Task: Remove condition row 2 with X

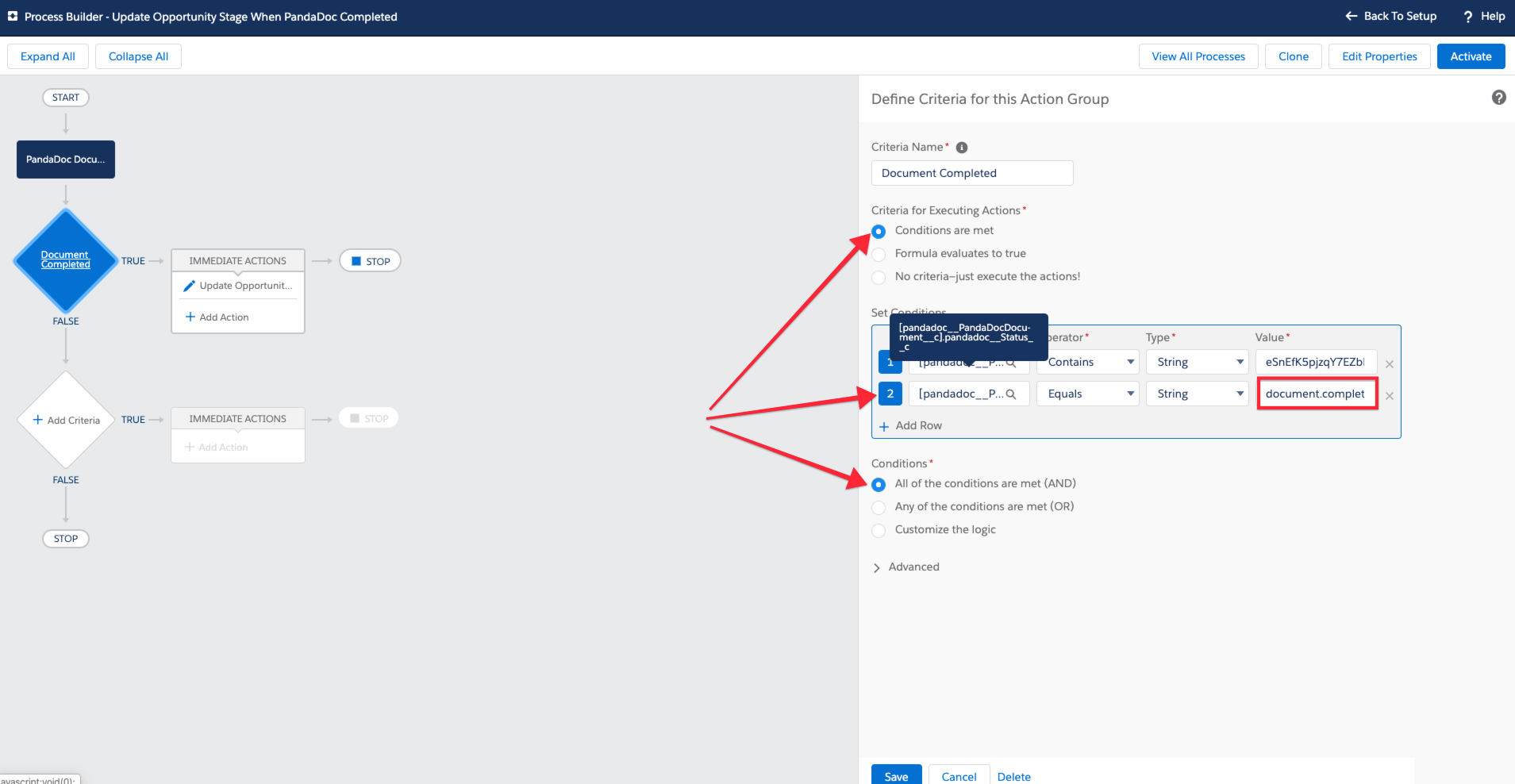Action: (x=1390, y=396)
